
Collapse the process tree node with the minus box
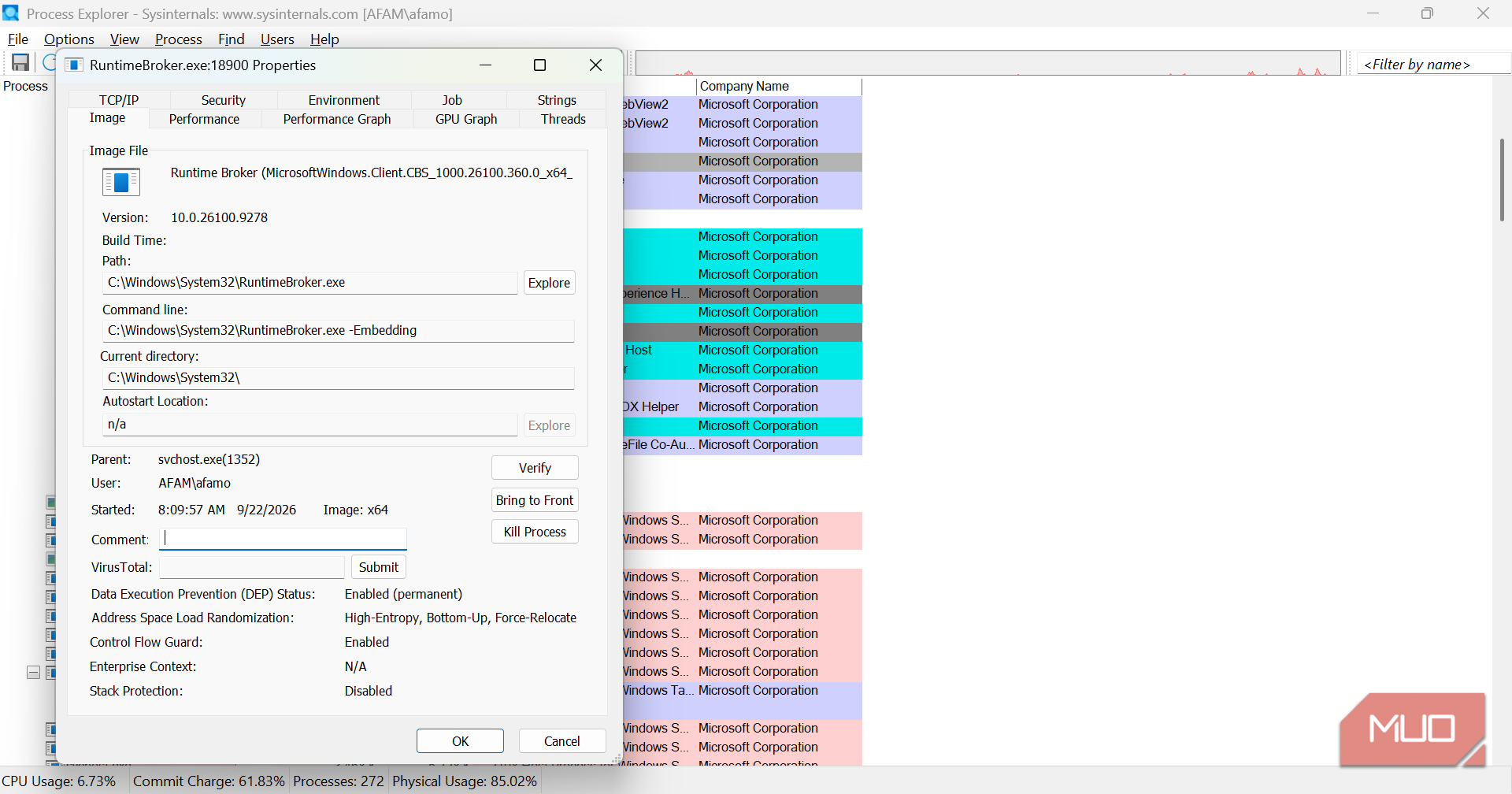[33, 673]
